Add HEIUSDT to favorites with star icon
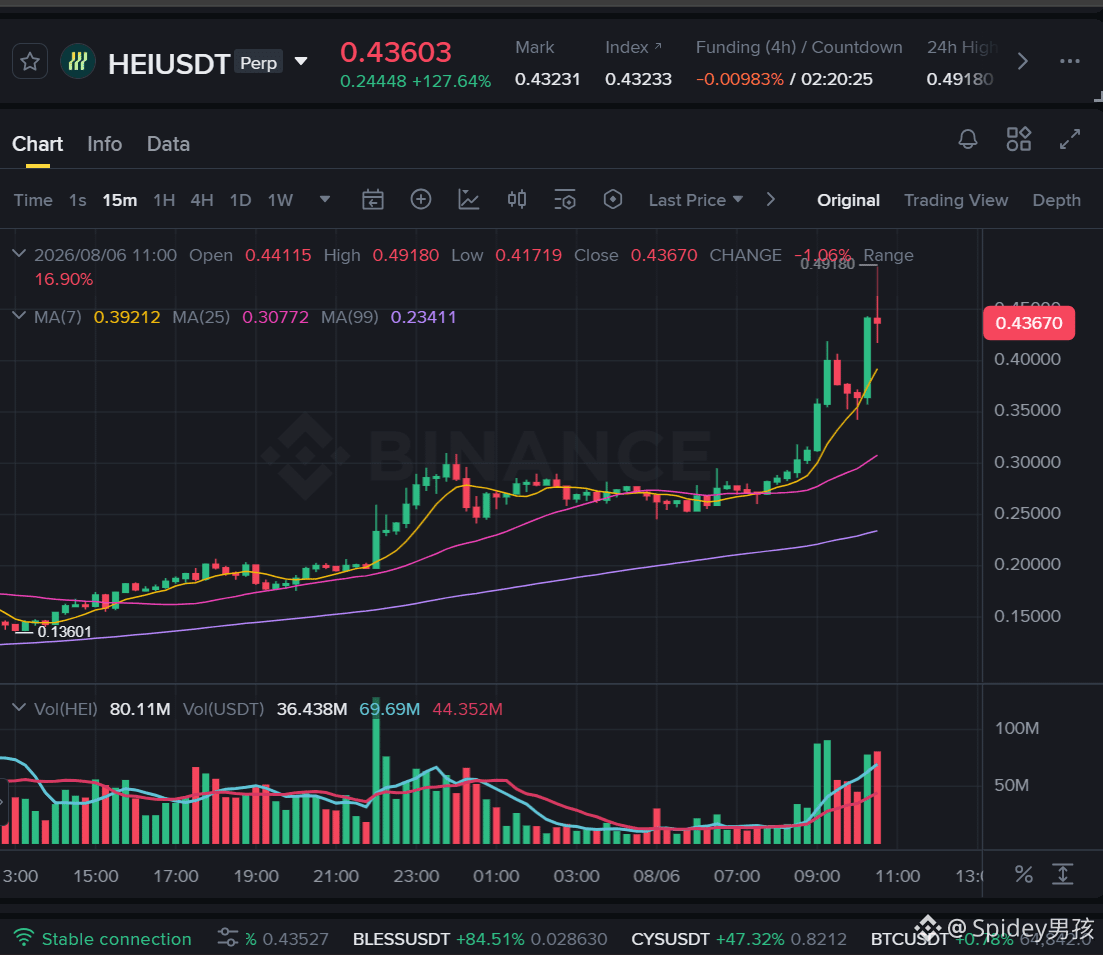The height and width of the screenshot is (955, 1103). click(x=30, y=62)
